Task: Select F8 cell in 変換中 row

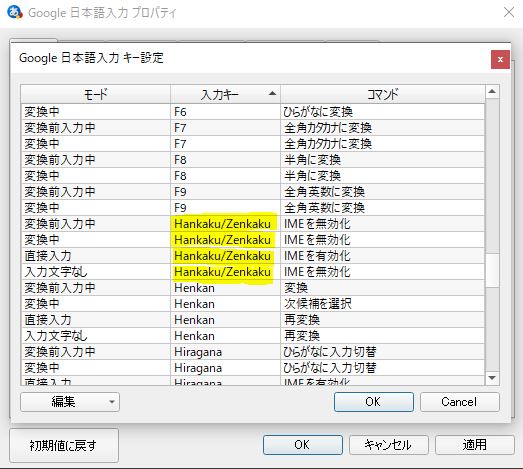Action: [225, 176]
